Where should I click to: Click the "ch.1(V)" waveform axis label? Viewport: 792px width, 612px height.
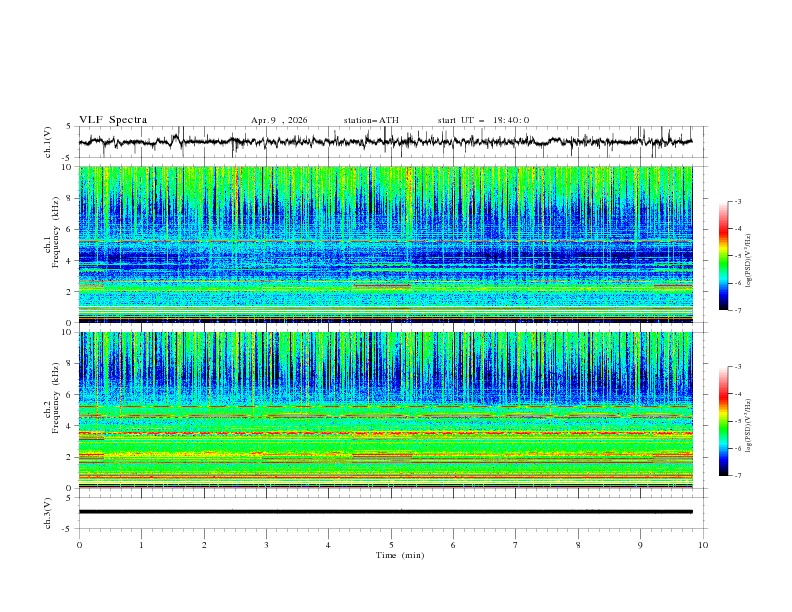pyautogui.click(x=48, y=142)
